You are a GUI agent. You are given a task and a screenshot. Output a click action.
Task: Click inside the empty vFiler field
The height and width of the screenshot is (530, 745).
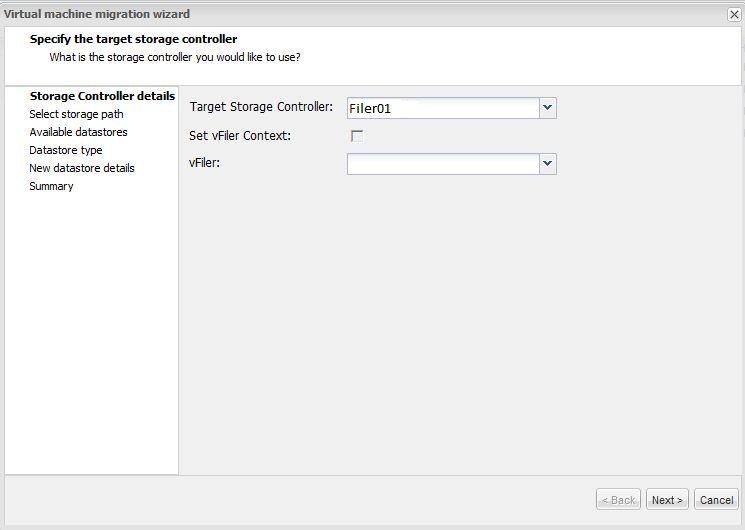coord(442,163)
